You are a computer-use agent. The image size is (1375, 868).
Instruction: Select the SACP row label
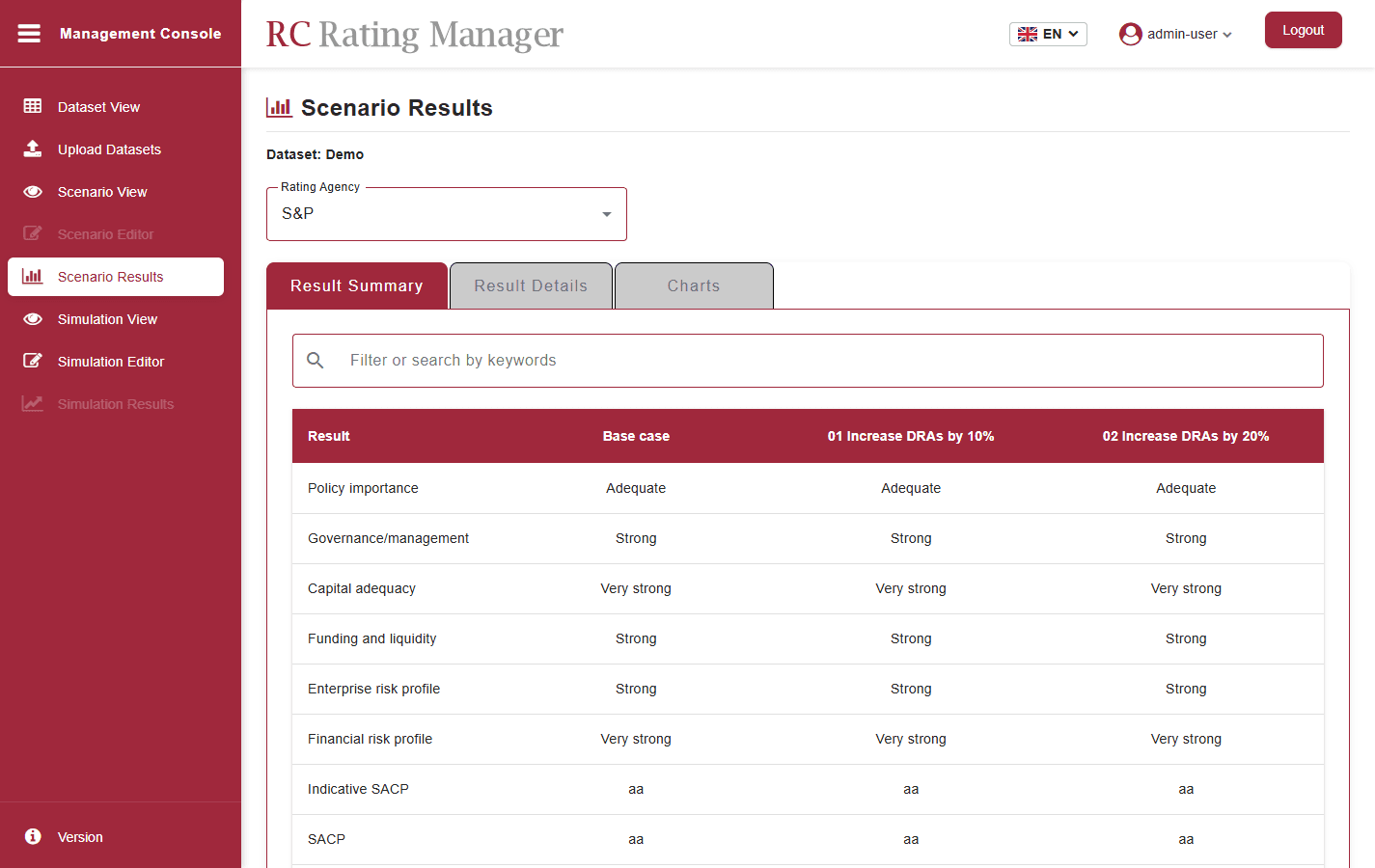click(326, 839)
